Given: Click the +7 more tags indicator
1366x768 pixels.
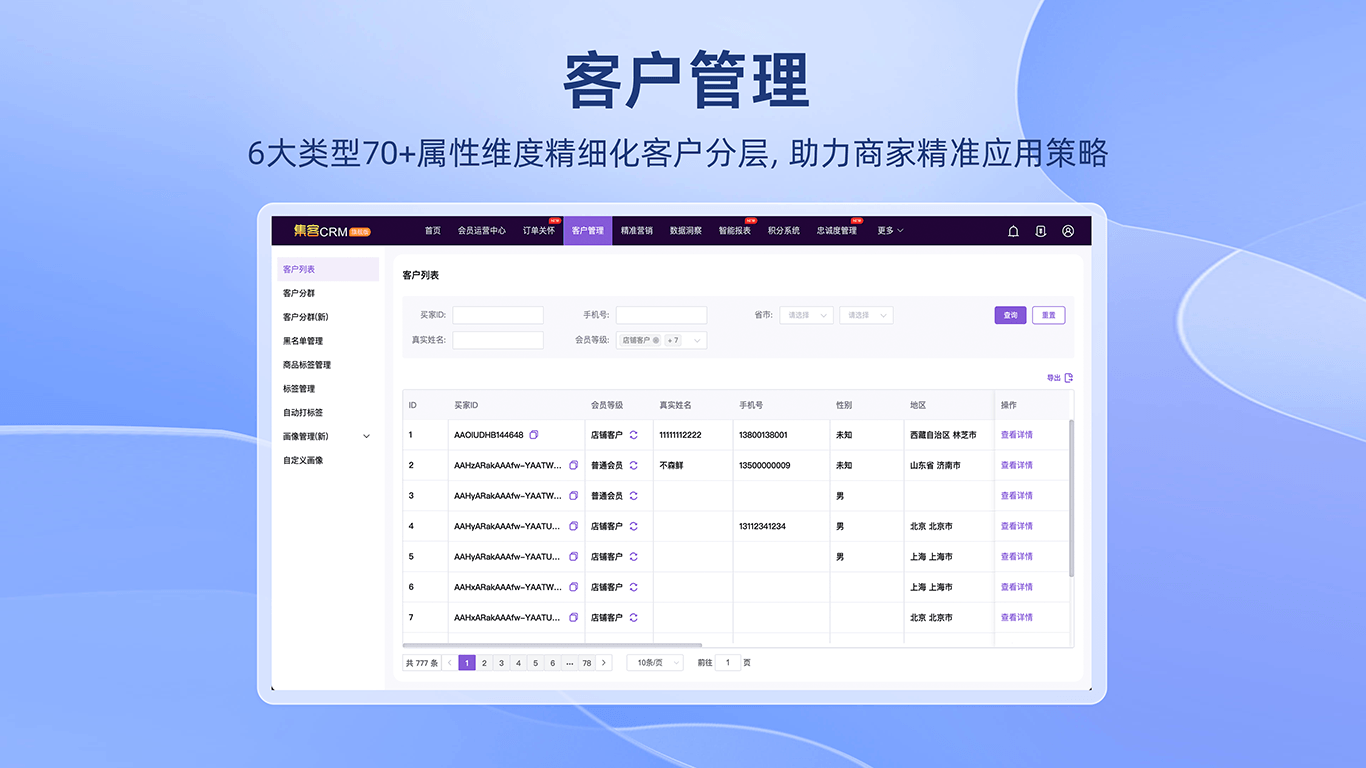Looking at the screenshot, I should point(673,340).
